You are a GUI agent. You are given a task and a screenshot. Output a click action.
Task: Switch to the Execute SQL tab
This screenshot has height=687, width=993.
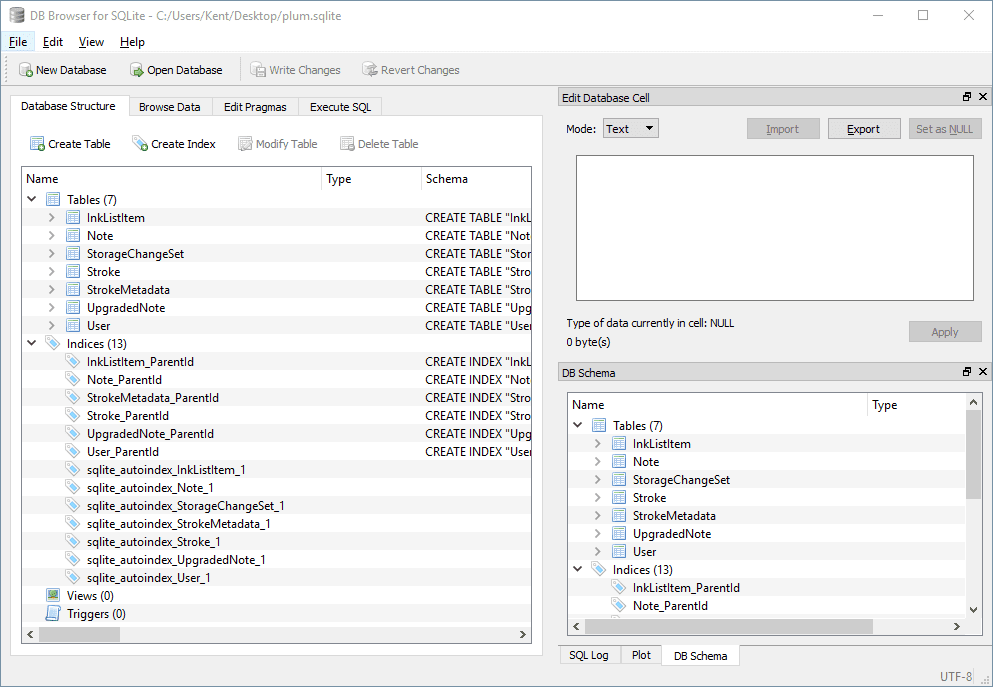point(341,107)
